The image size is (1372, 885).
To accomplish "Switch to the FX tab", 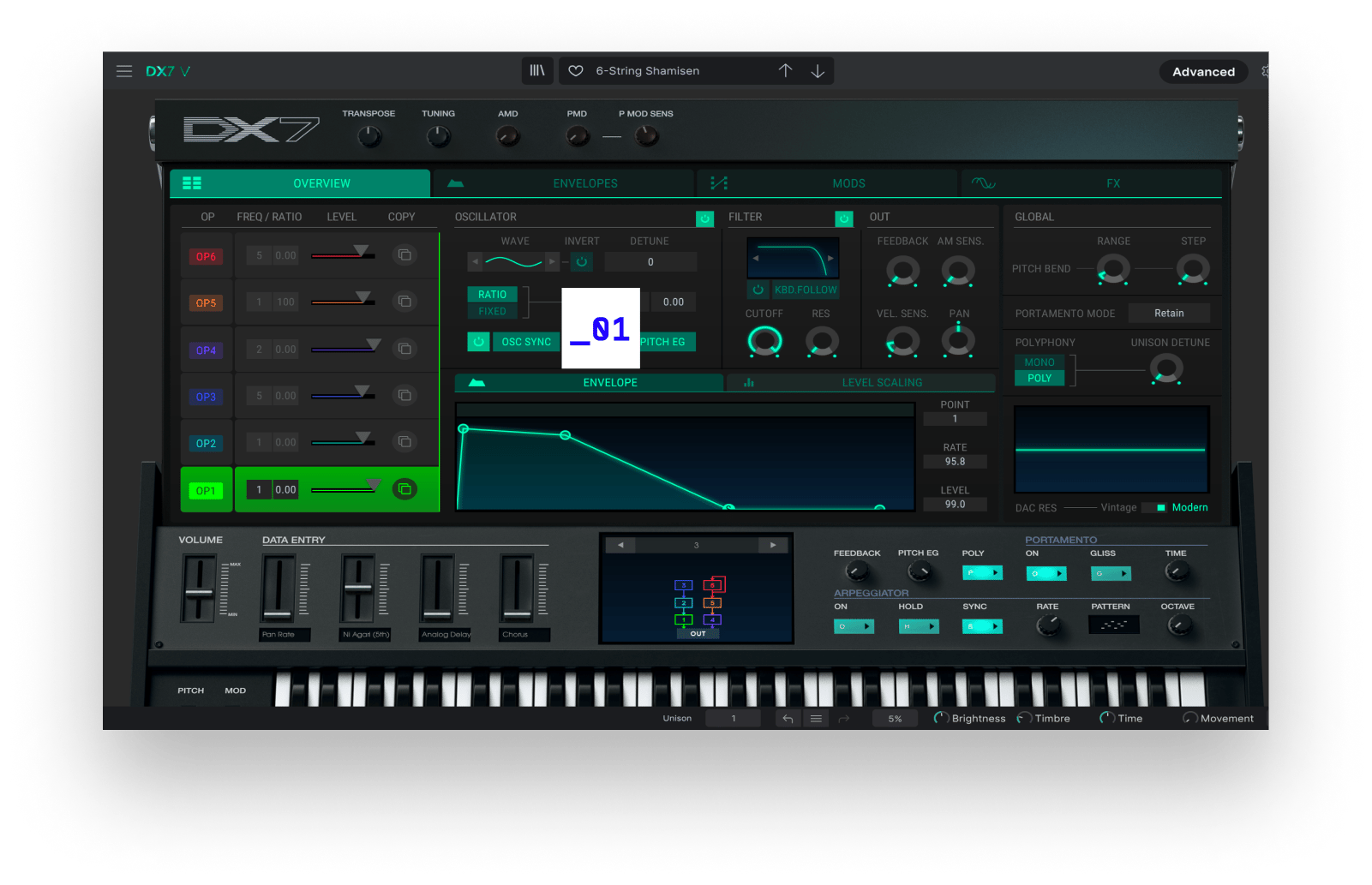I will point(1091,183).
